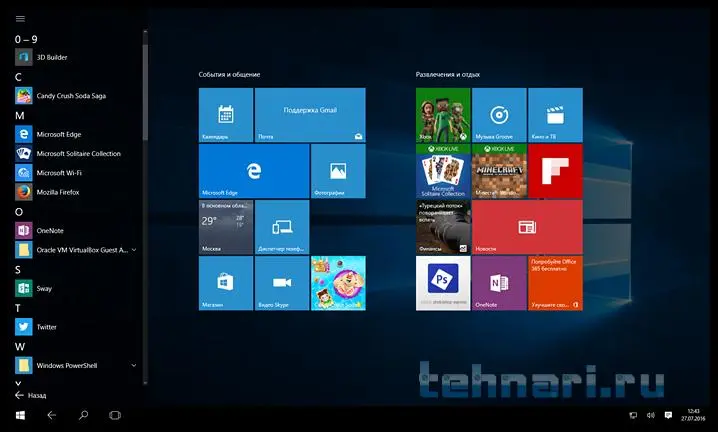718x432 pixels.
Task: Open the Oracle VM VirtualBox folder icon
Action: click(x=23, y=250)
